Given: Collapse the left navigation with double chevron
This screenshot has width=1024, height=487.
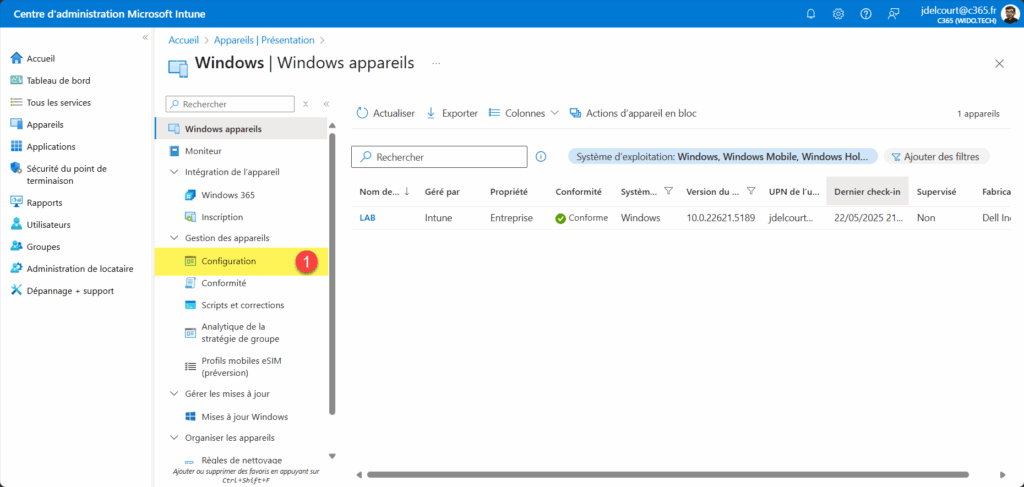Looking at the screenshot, I should pyautogui.click(x=145, y=37).
